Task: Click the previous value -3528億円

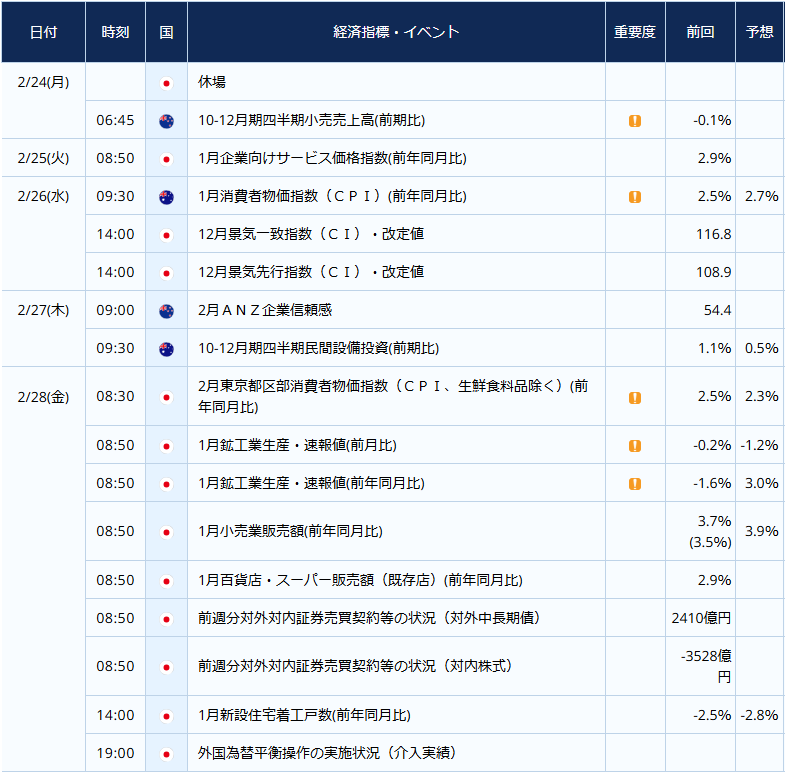Action: click(706, 666)
